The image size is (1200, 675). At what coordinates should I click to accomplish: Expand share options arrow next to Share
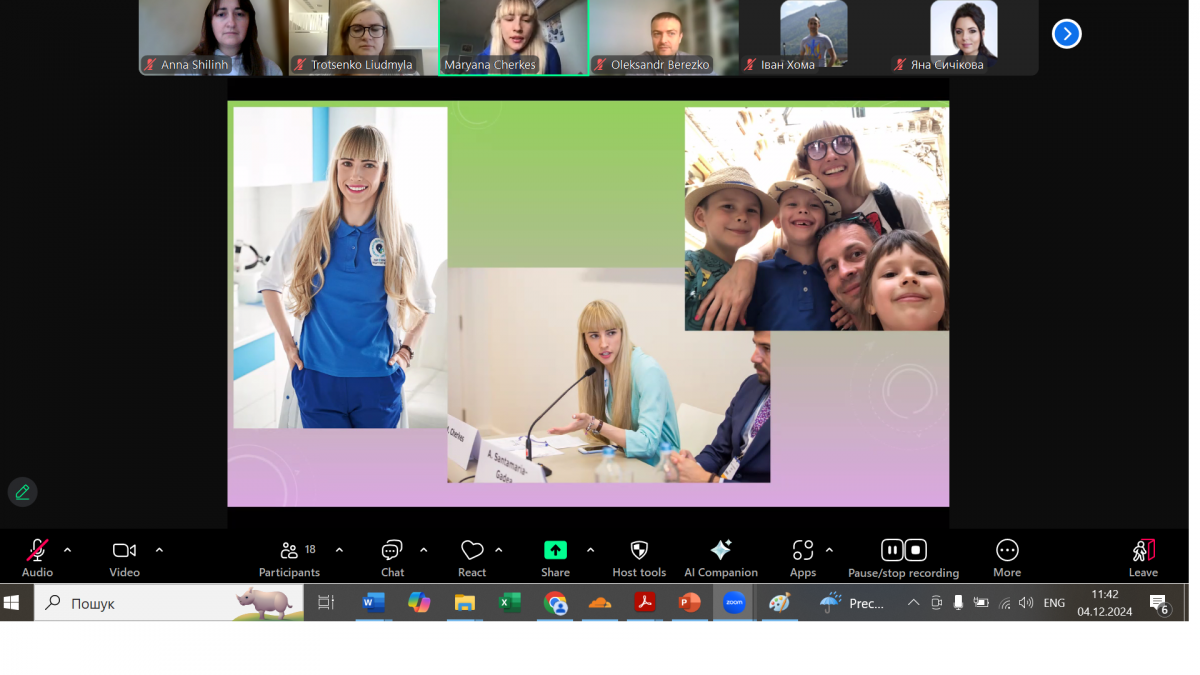click(590, 550)
